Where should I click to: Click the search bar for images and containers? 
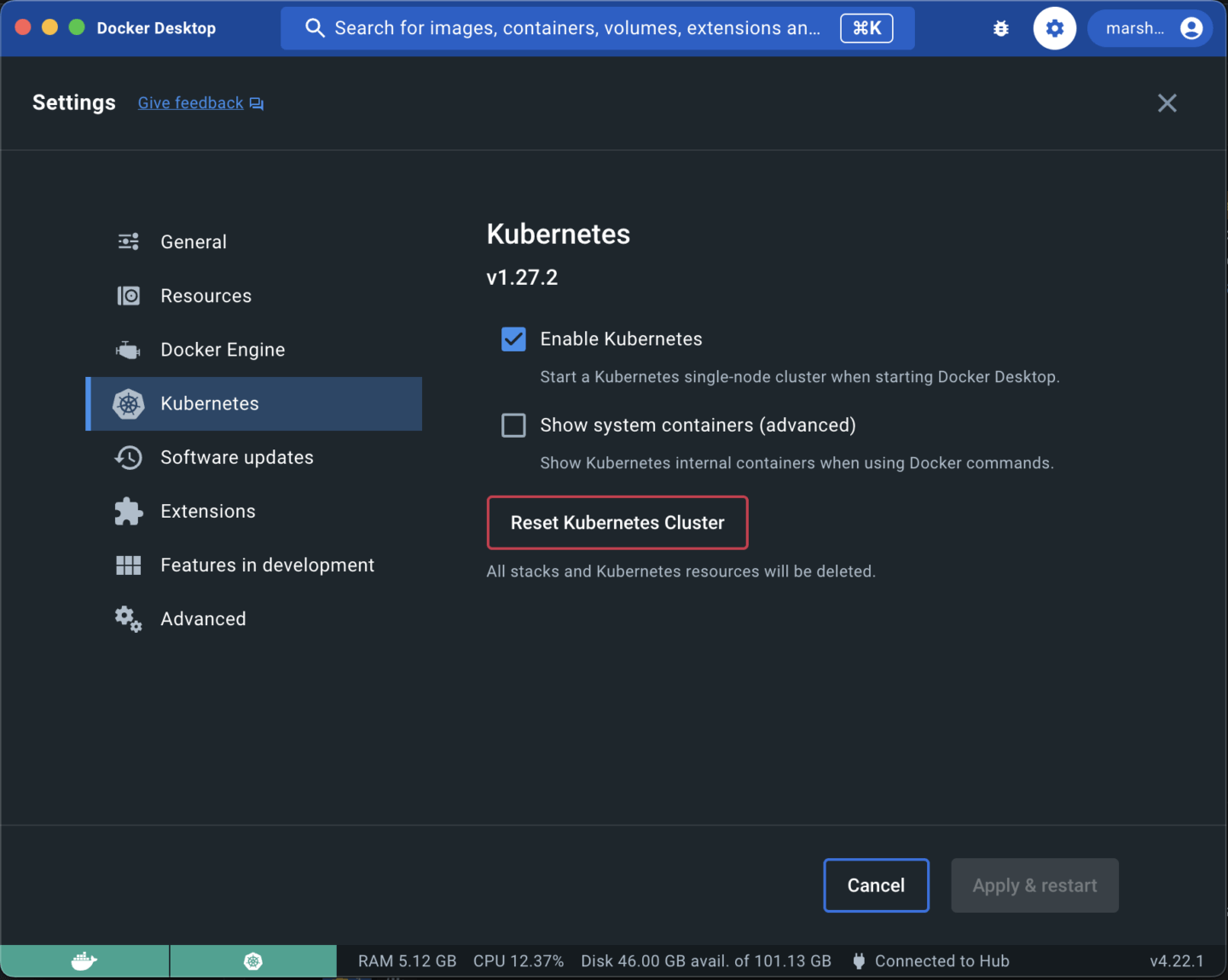[576, 28]
